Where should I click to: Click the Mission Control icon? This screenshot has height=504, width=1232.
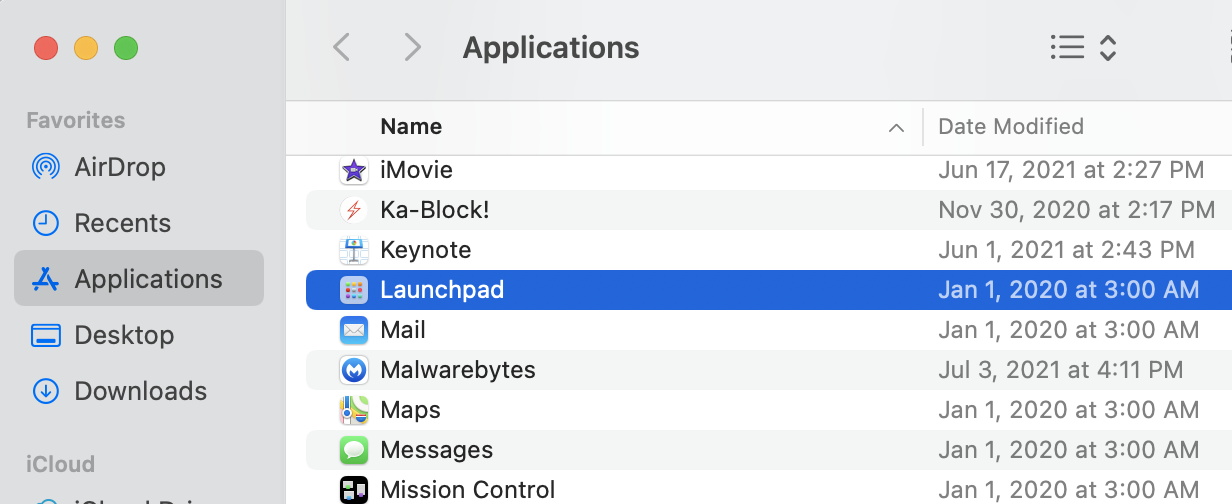[354, 490]
